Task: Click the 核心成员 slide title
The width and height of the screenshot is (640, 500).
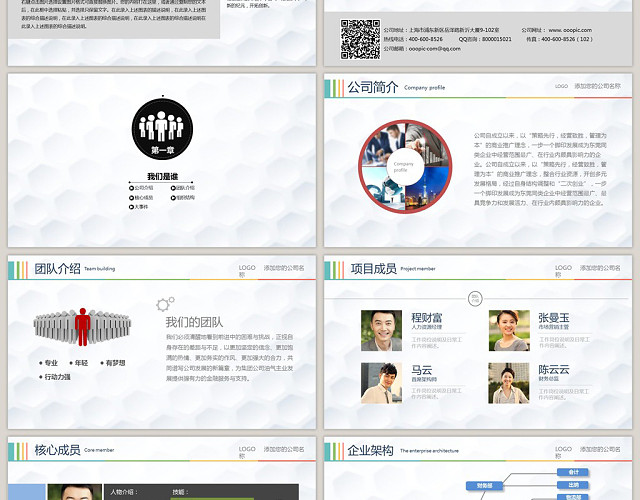Action: click(58, 450)
